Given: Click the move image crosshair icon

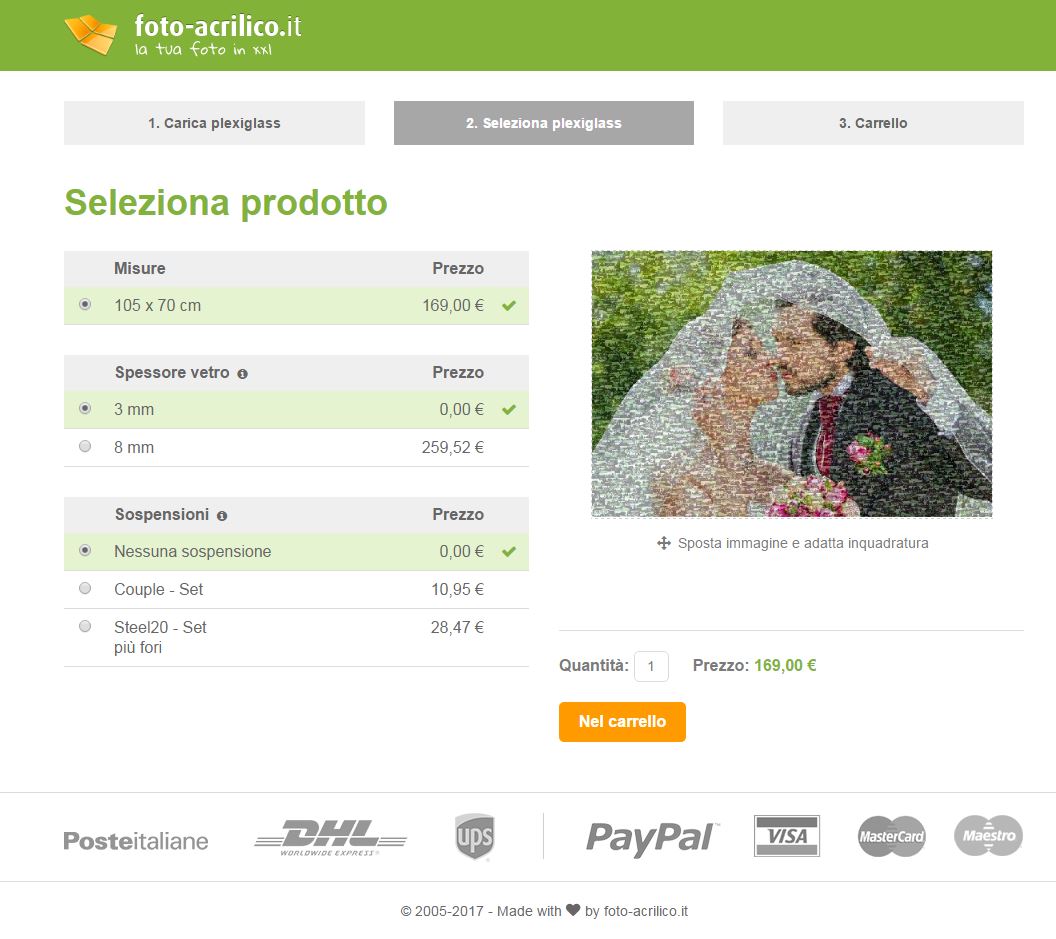Looking at the screenshot, I should click(663, 543).
